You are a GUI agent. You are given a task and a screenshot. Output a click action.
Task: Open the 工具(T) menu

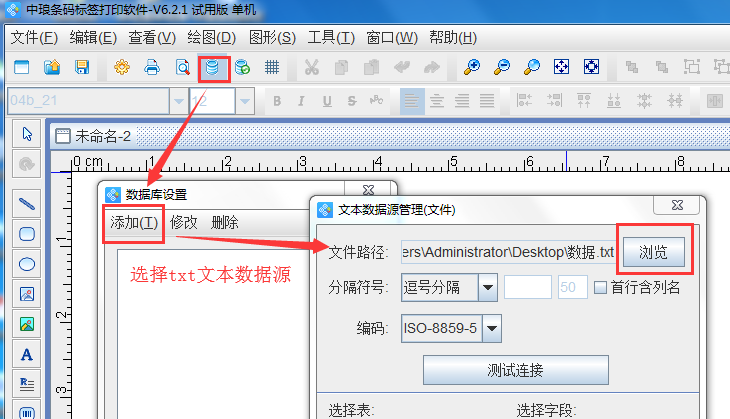click(x=330, y=38)
